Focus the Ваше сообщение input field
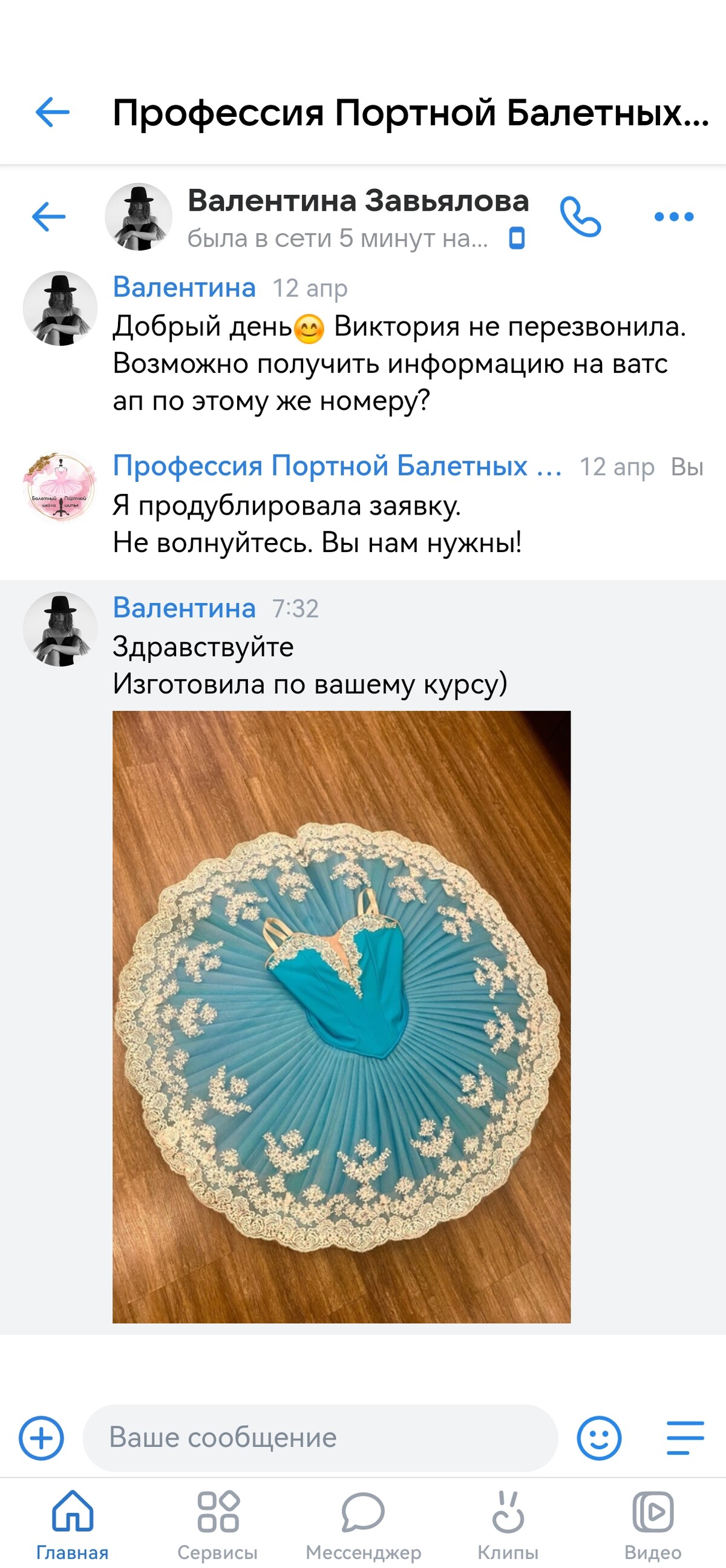 tap(320, 1438)
